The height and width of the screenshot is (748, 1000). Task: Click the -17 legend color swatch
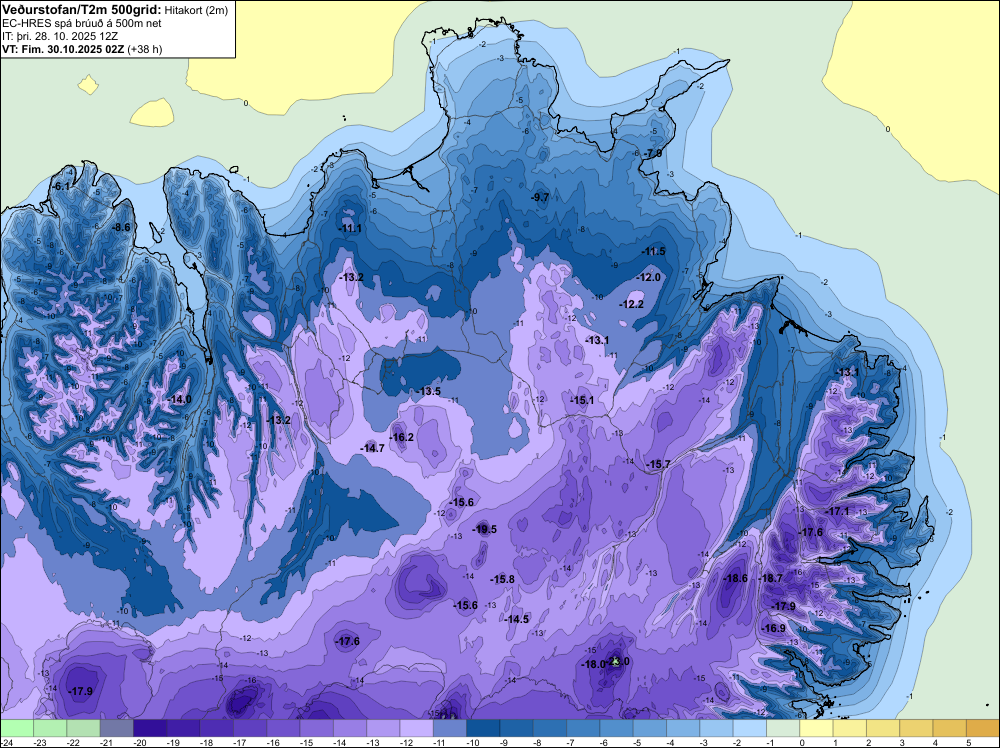pos(250,728)
